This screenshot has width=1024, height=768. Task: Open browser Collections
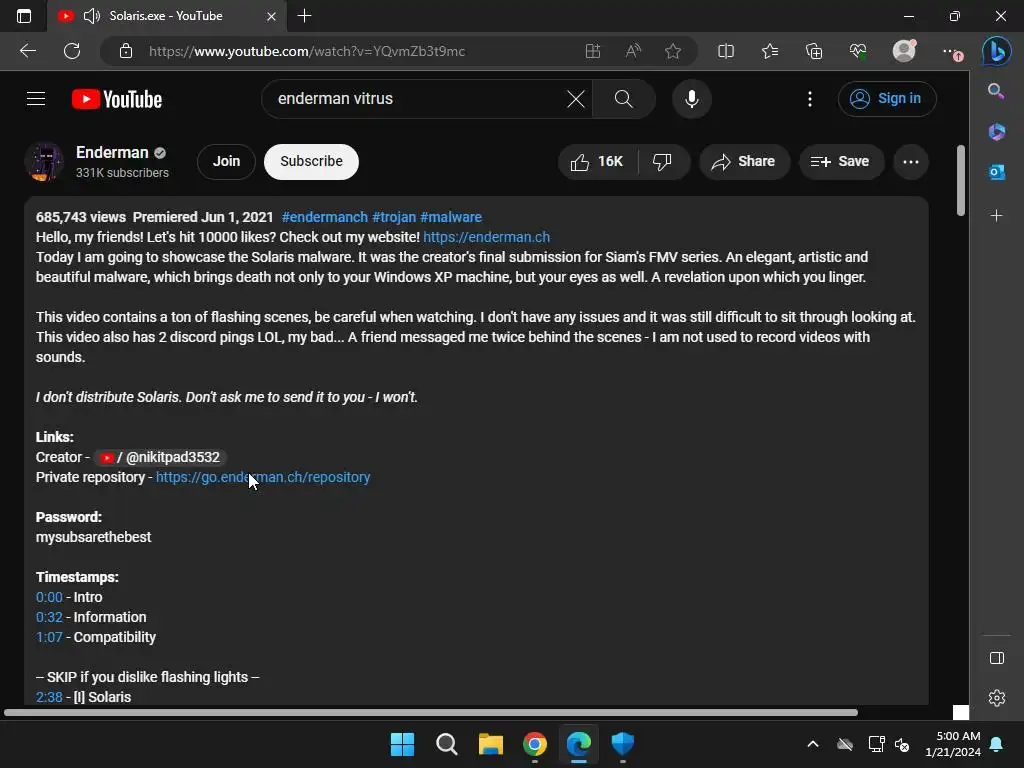[x=814, y=51]
